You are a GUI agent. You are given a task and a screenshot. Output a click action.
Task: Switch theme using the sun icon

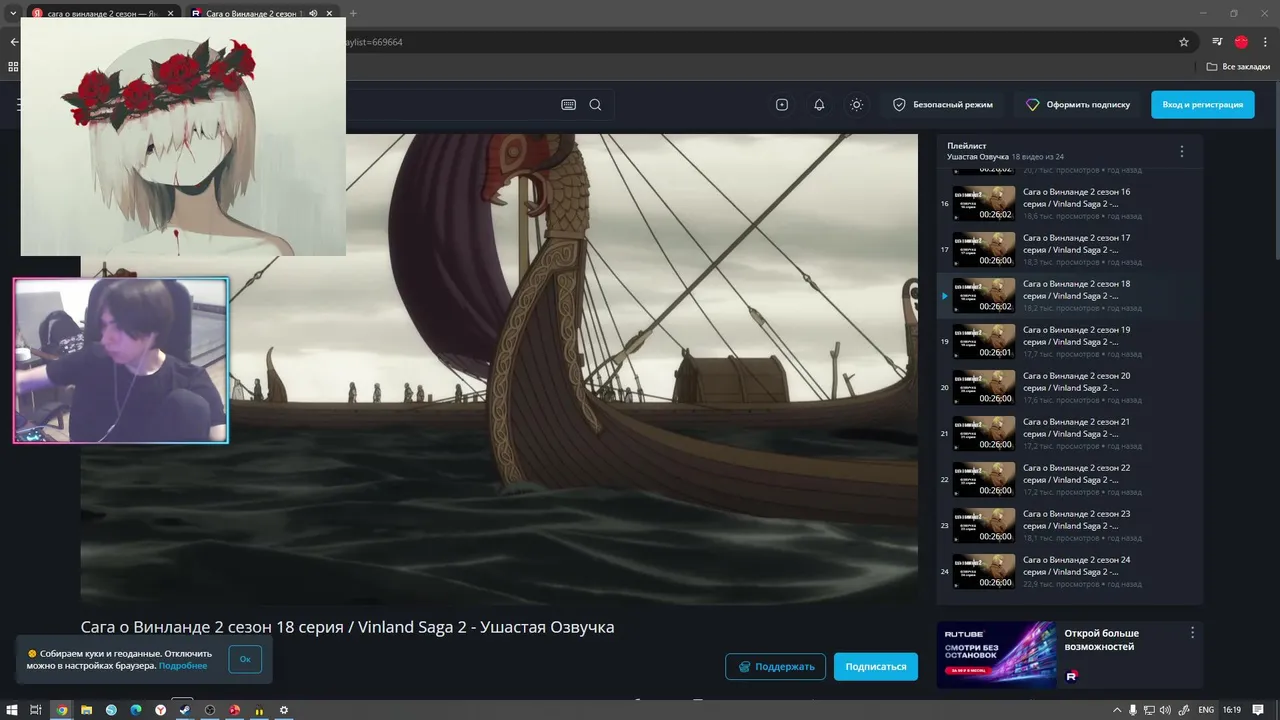pos(856,105)
